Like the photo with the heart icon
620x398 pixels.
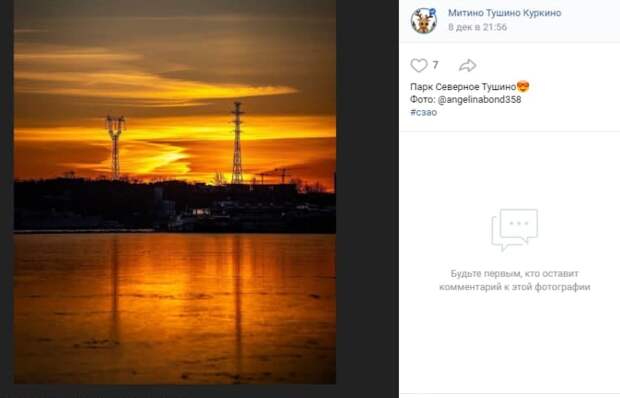[419, 65]
